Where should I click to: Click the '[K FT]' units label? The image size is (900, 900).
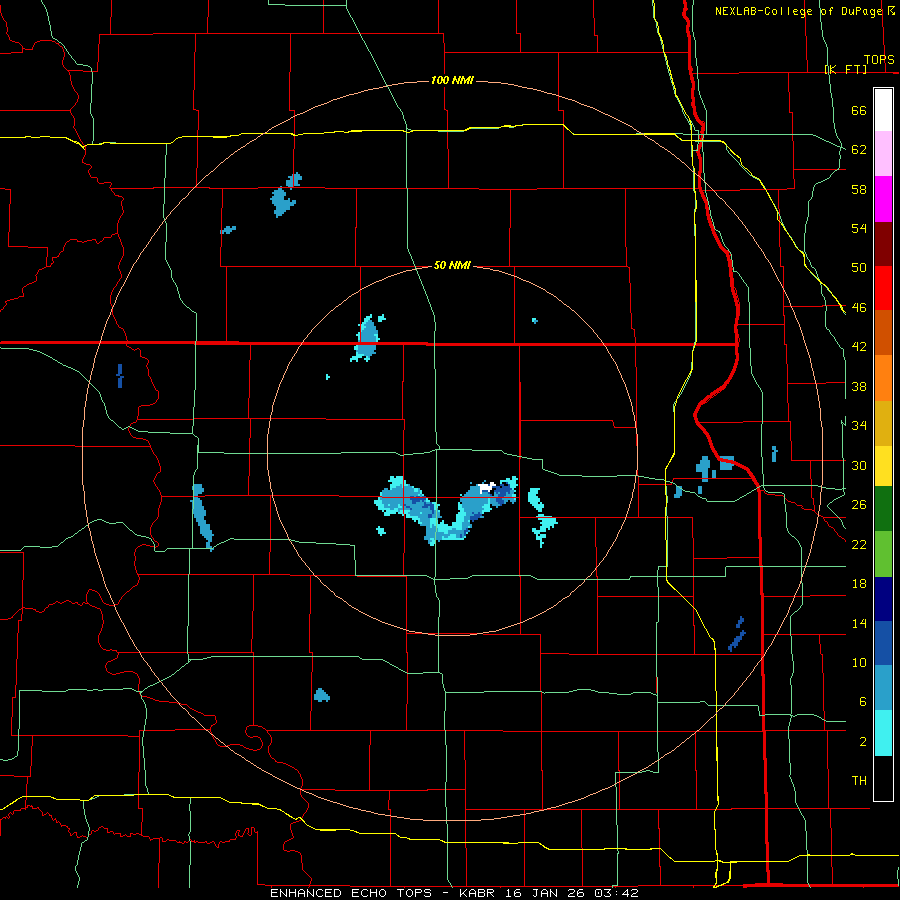coord(845,69)
